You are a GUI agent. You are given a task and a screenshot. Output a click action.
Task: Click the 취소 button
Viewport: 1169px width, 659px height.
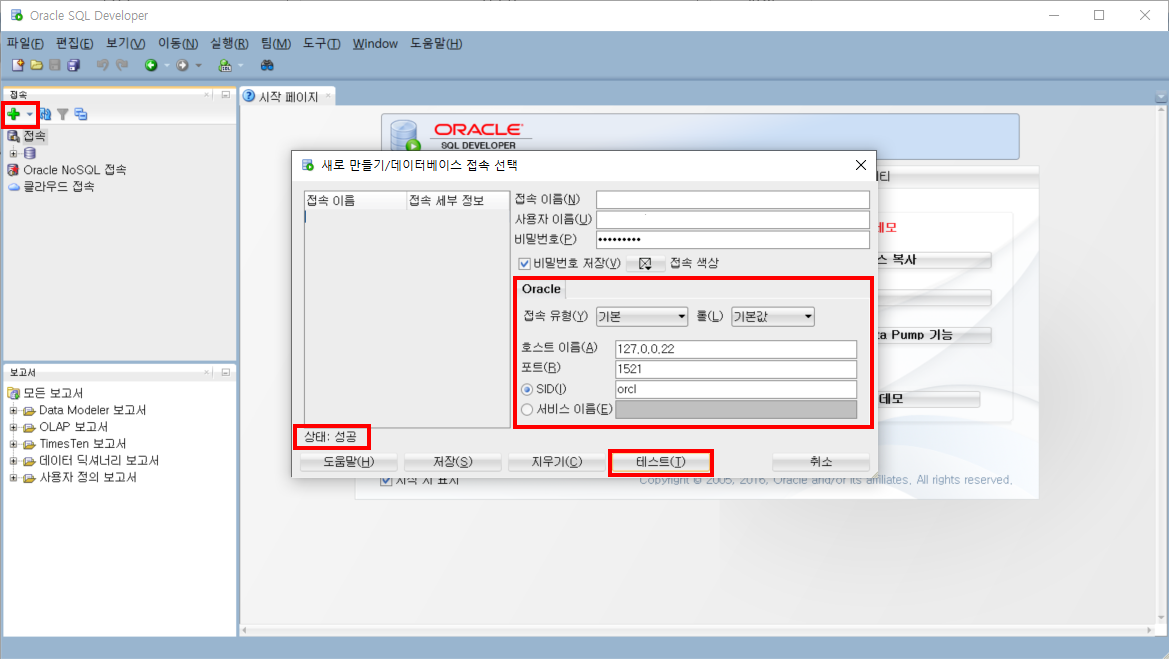[x=821, y=462]
